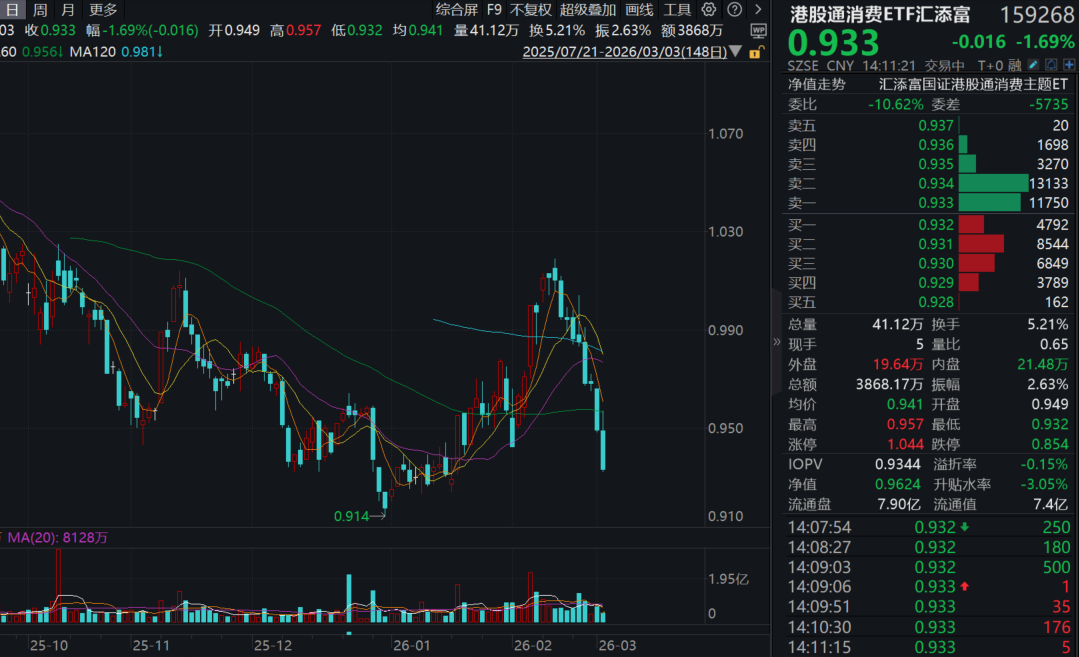Click the 净值走势 link
1079x657 pixels.
click(x=816, y=85)
